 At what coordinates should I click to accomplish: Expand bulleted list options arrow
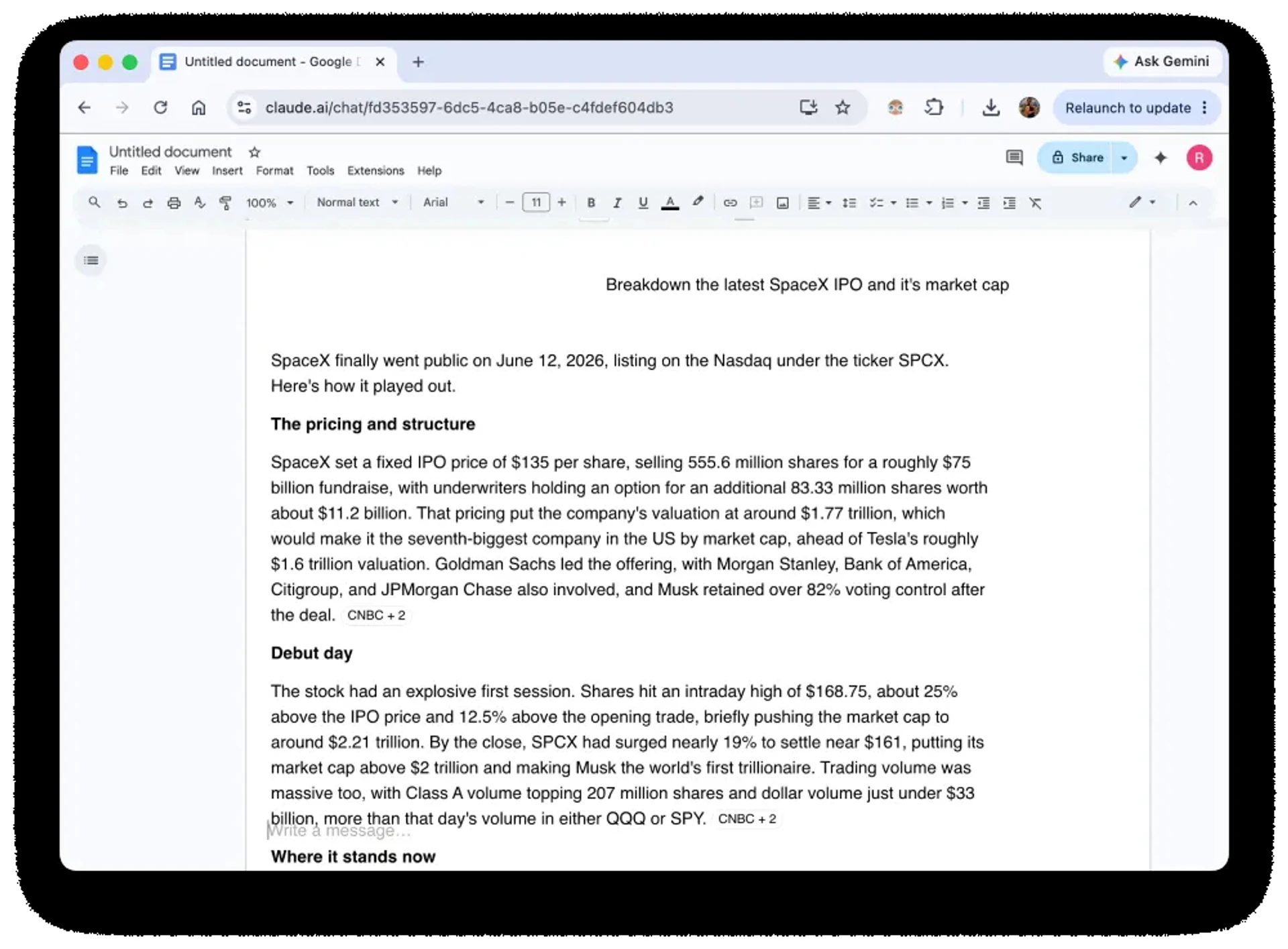coord(928,203)
